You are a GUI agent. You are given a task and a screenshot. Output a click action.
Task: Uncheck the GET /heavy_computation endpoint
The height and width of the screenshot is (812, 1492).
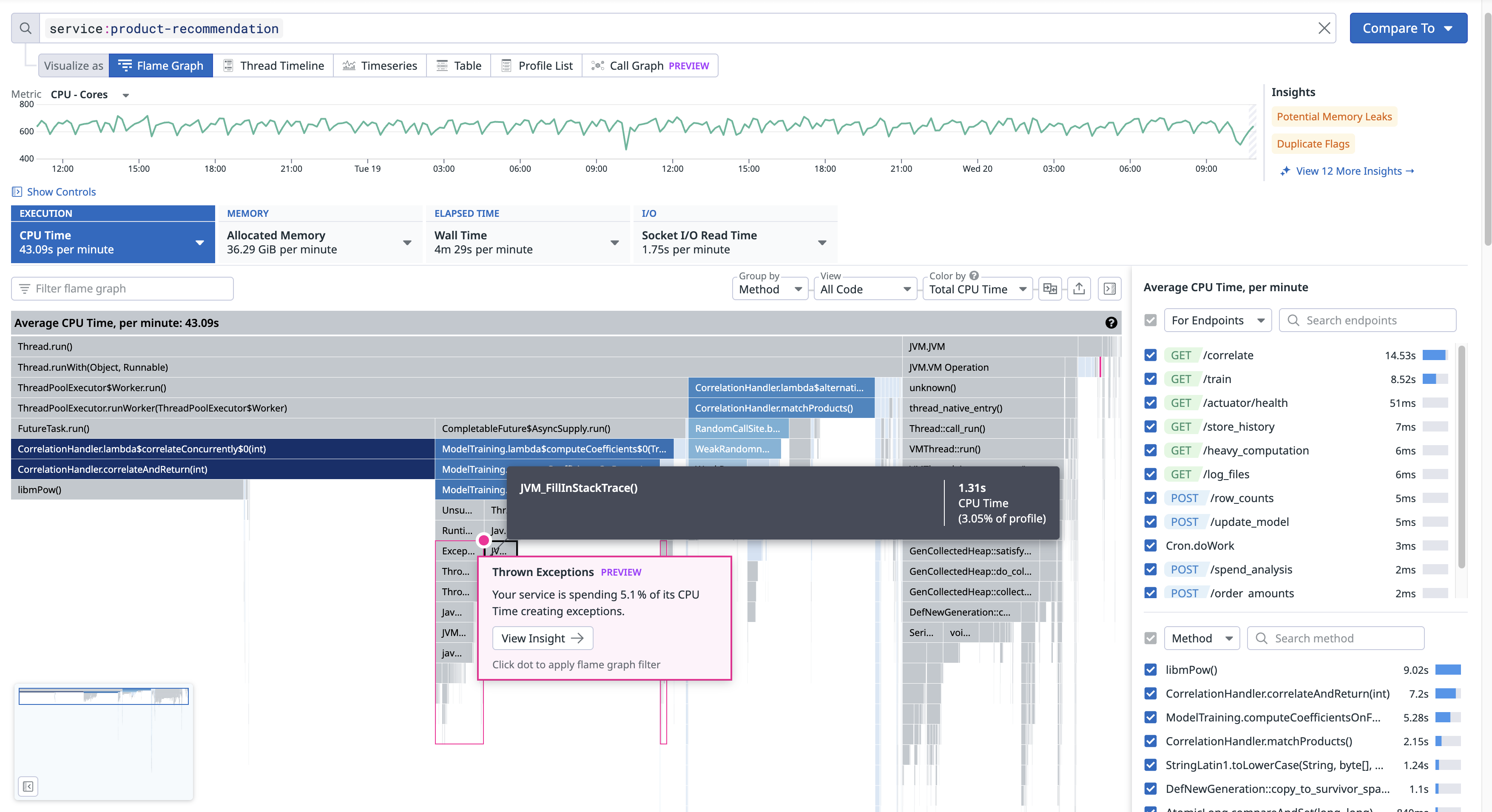(x=1150, y=450)
